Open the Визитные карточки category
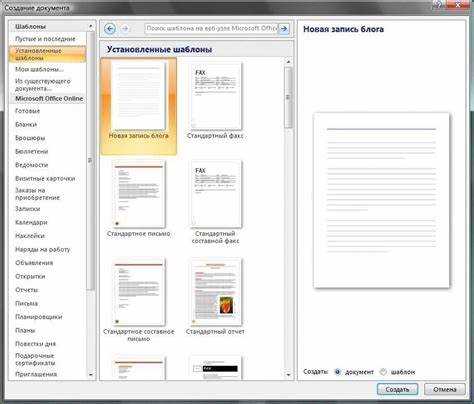 point(45,179)
